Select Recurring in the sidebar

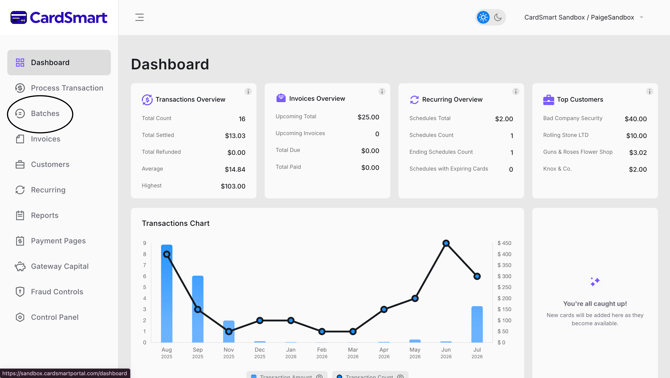pos(59,190)
